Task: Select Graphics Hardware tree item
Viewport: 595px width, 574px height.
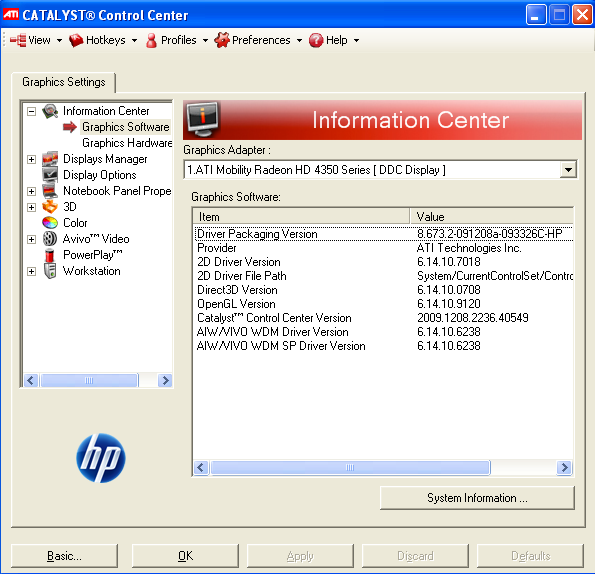Action: pos(127,143)
